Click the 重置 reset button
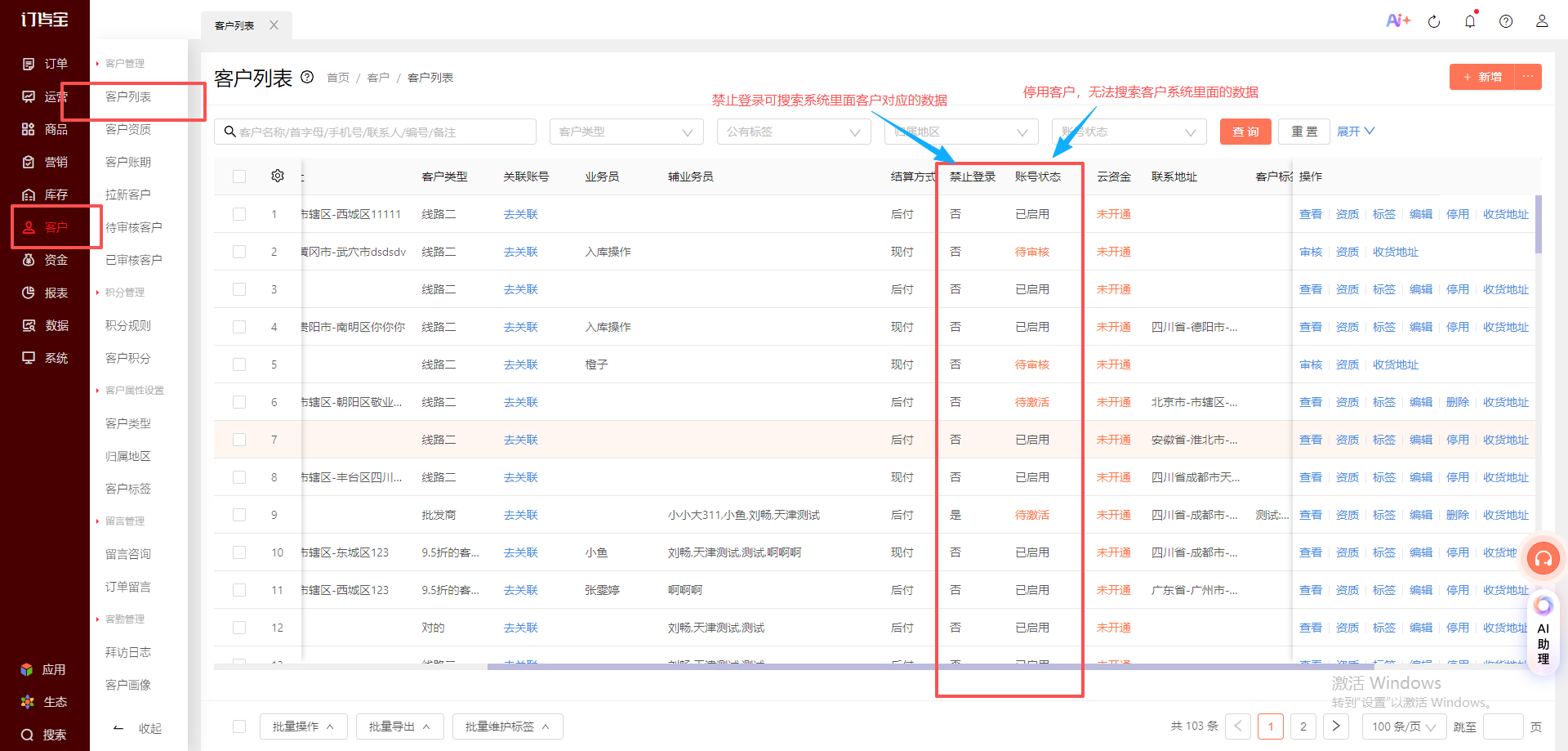Image resolution: width=1568 pixels, height=751 pixels. [1304, 132]
